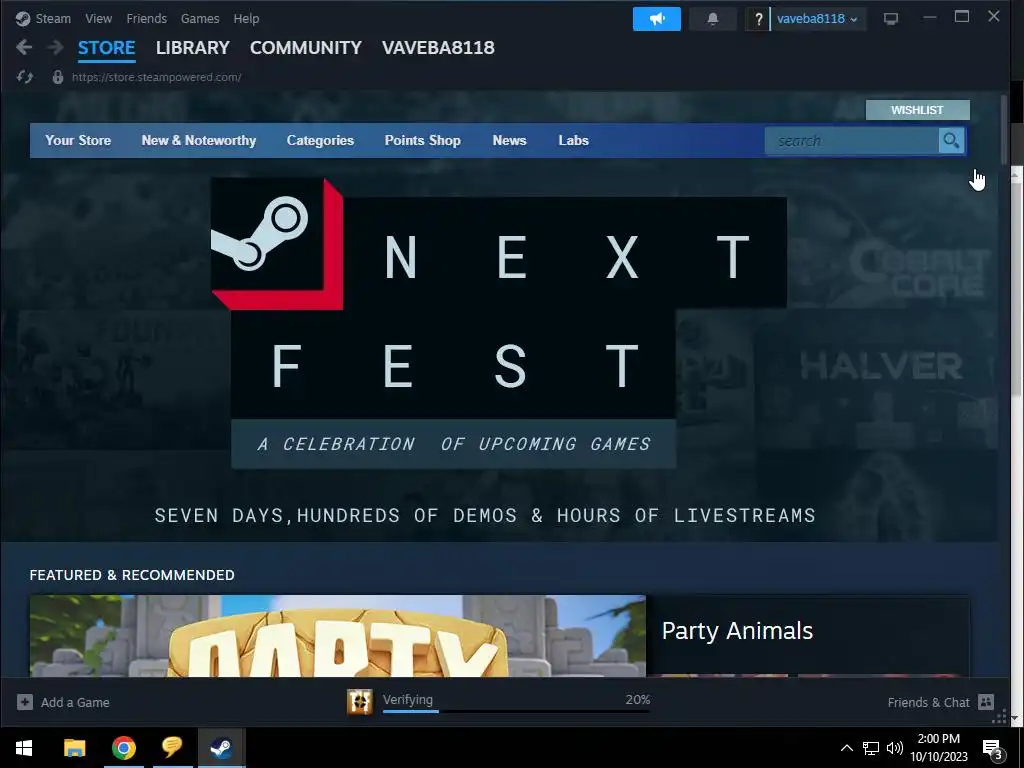
Task: Switch to Big Picture mode via the monitor icon
Action: tap(891, 18)
